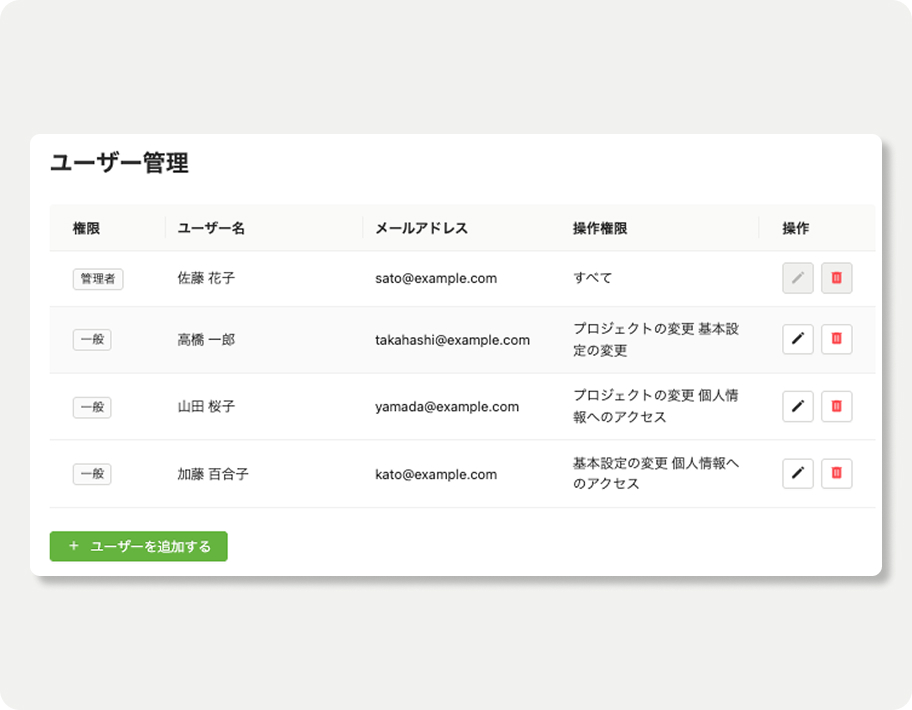Click the ユーザーを追加する button
This screenshot has height=710, width=912.
139,547
